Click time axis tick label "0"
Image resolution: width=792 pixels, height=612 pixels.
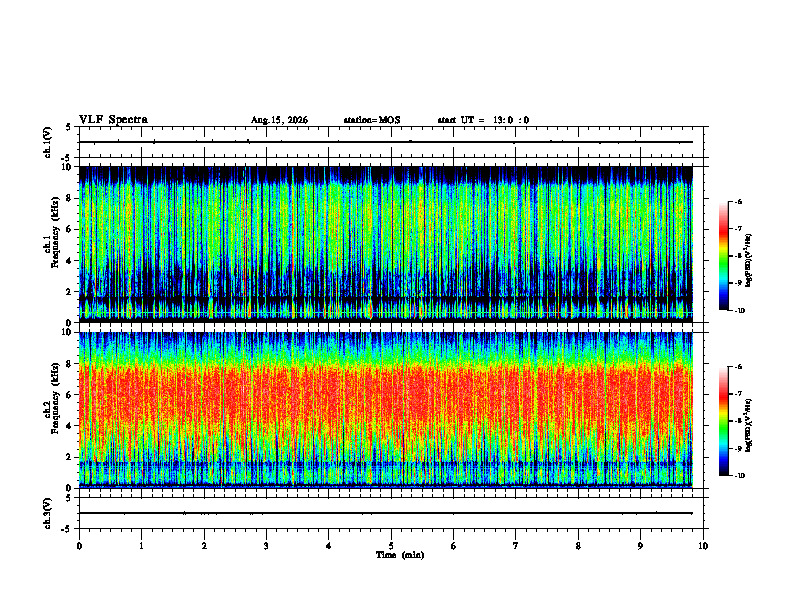click(79, 546)
